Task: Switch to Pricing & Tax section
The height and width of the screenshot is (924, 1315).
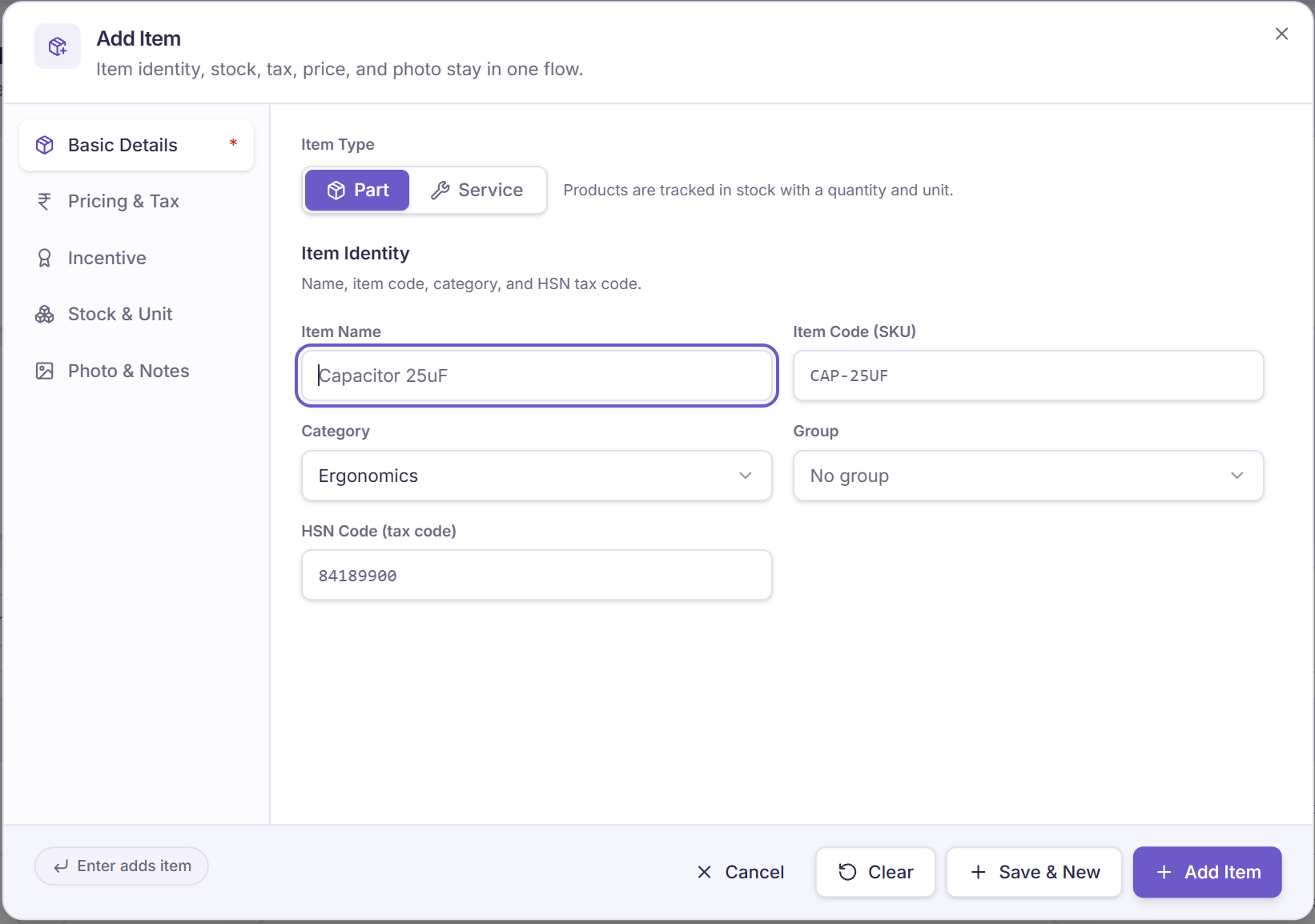Action: coord(136,202)
